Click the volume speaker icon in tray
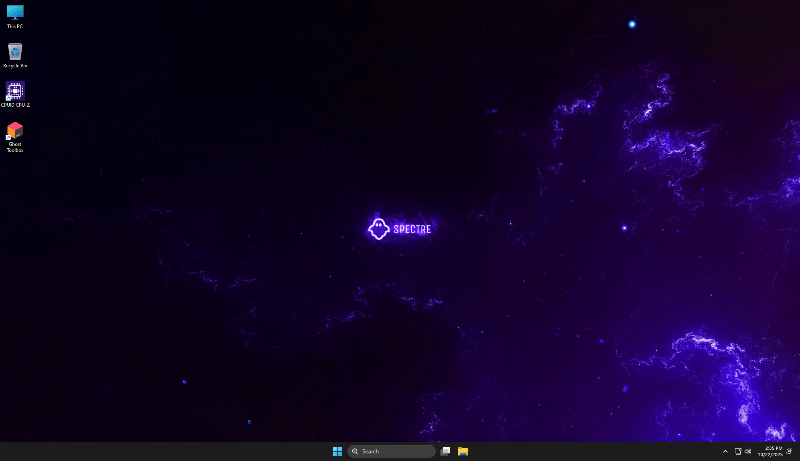The width and height of the screenshot is (800, 461). pyautogui.click(x=748, y=451)
